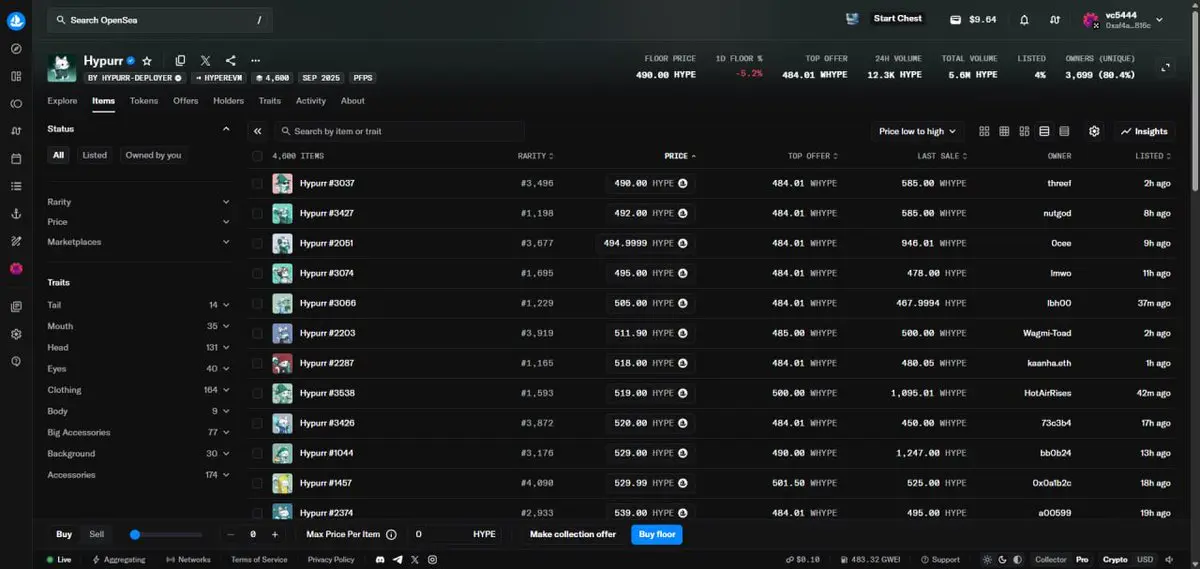Image resolution: width=1200 pixels, height=569 pixels.
Task: Switch to the Activity tab
Action: tap(311, 101)
